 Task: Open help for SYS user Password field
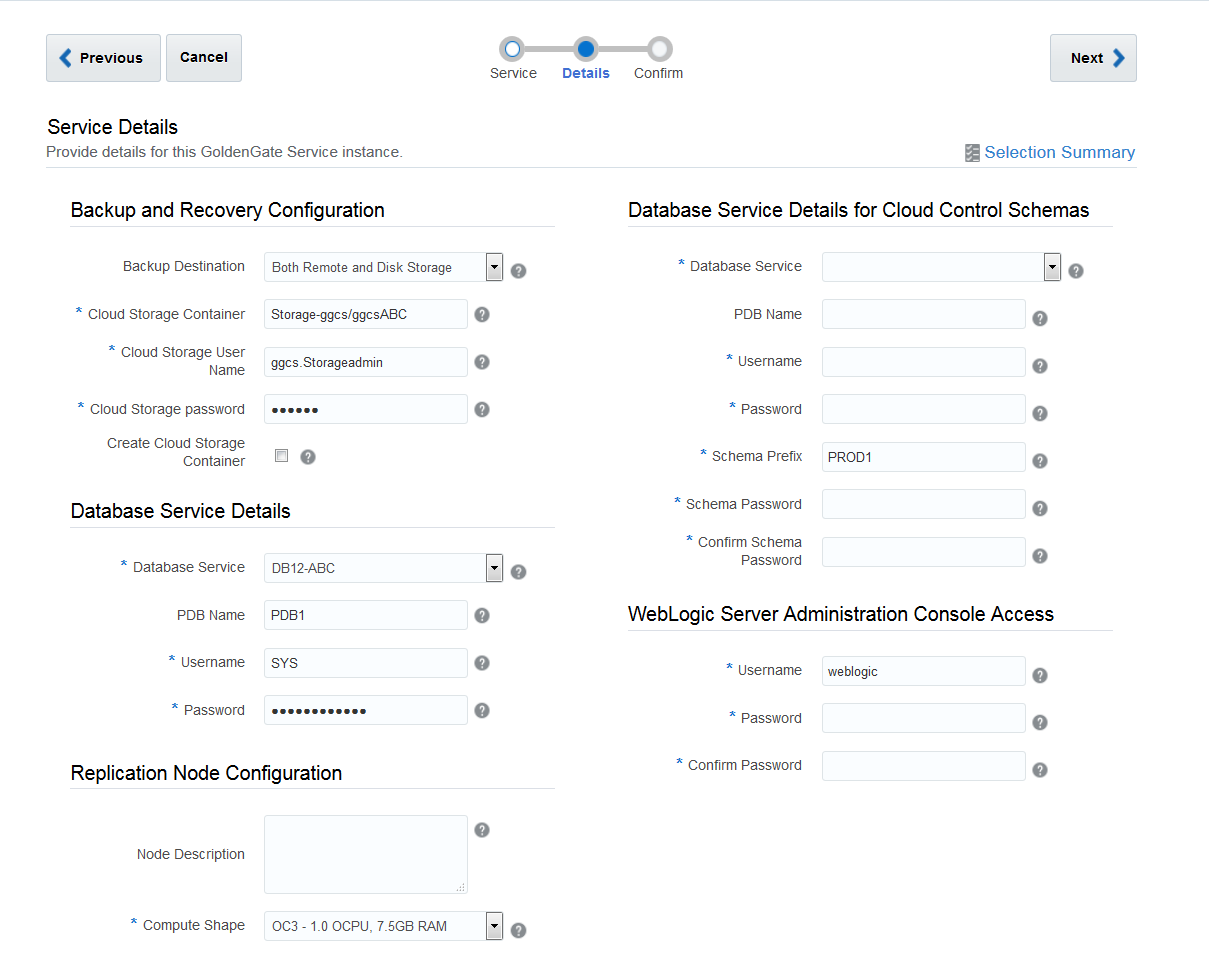coord(481,710)
